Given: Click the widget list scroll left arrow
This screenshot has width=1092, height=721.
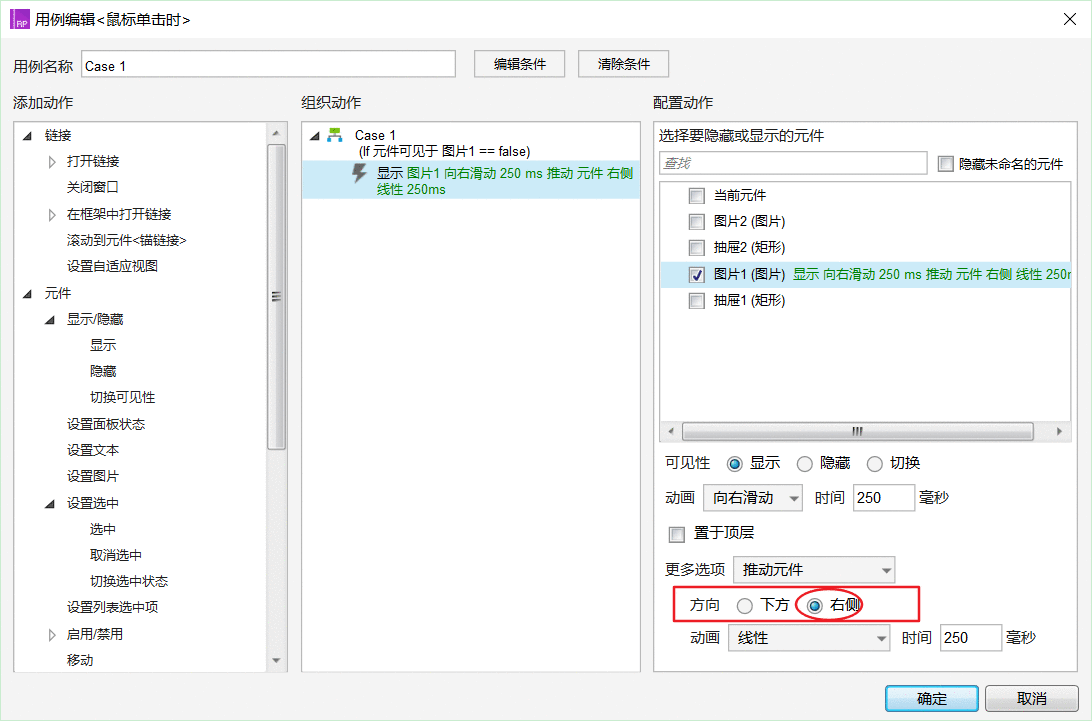Looking at the screenshot, I should click(x=671, y=432).
